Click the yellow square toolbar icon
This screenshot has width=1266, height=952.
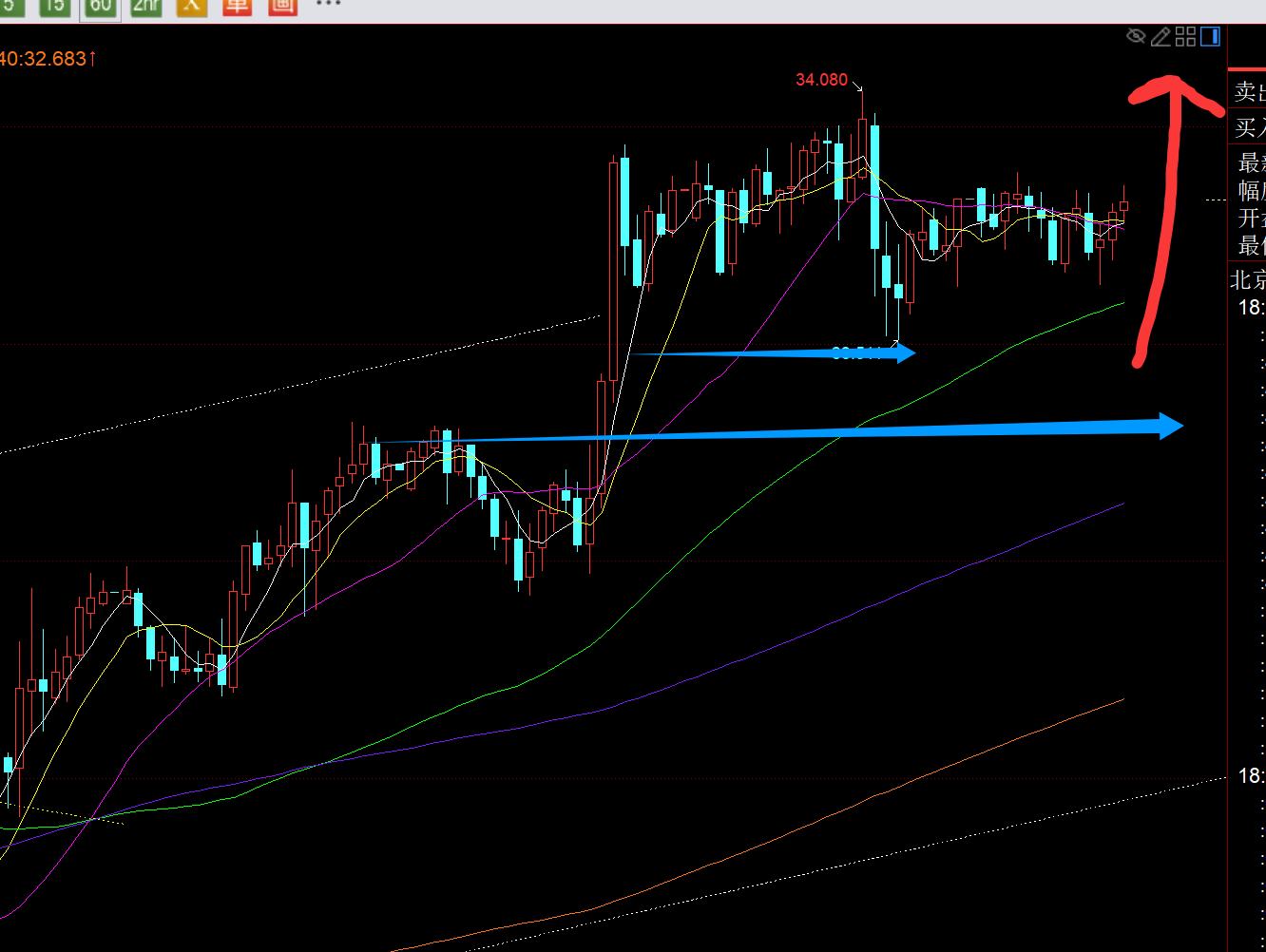(x=192, y=6)
